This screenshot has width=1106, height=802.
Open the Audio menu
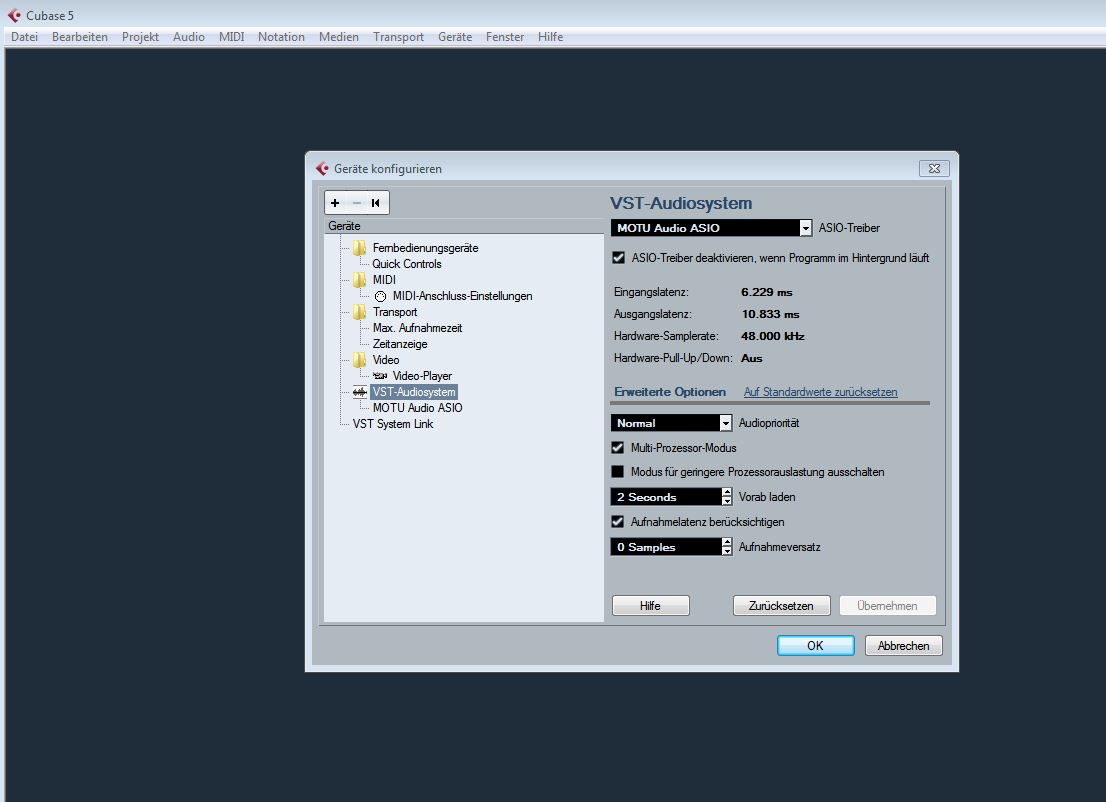(x=189, y=37)
